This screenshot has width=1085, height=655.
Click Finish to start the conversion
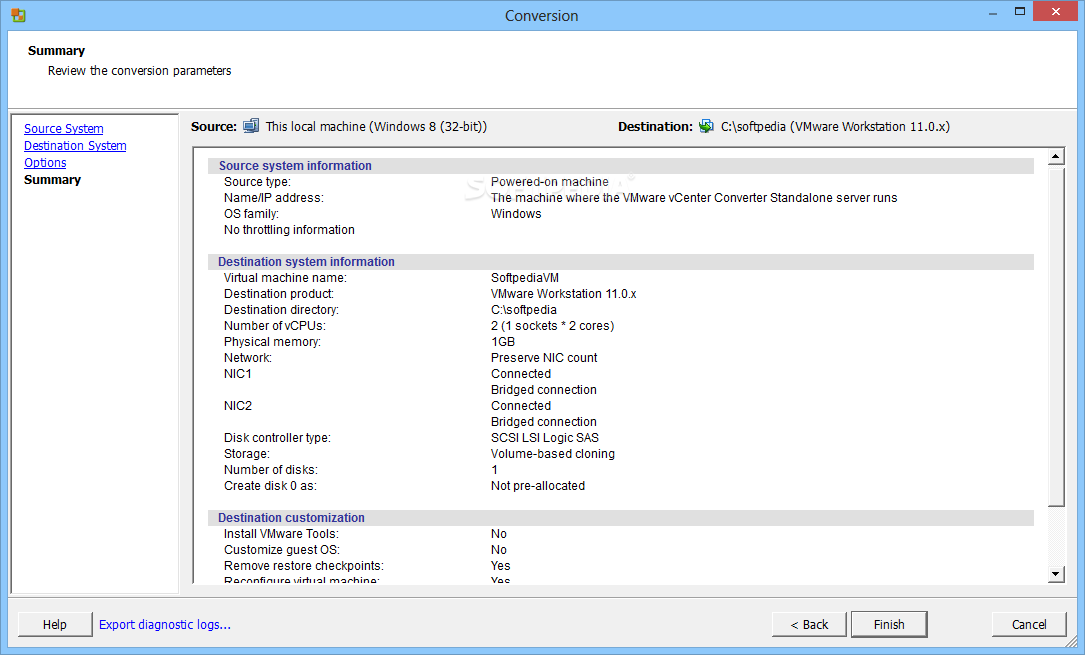point(888,625)
